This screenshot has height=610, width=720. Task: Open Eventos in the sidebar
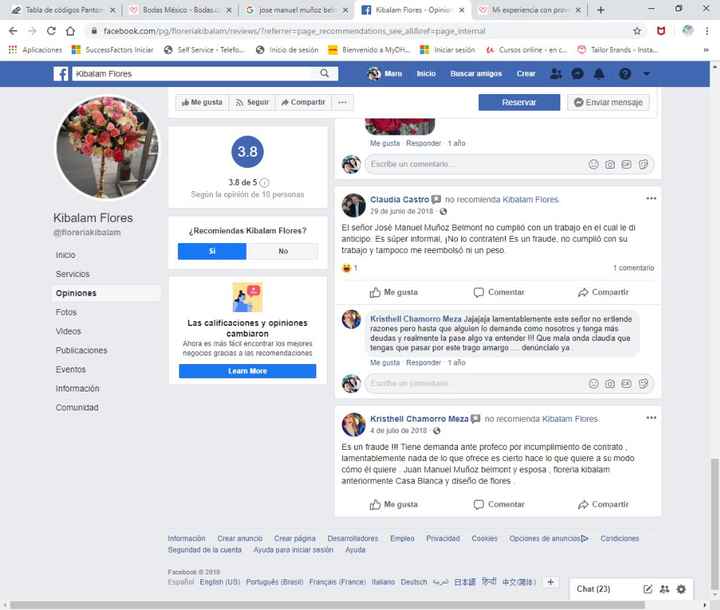click(71, 369)
